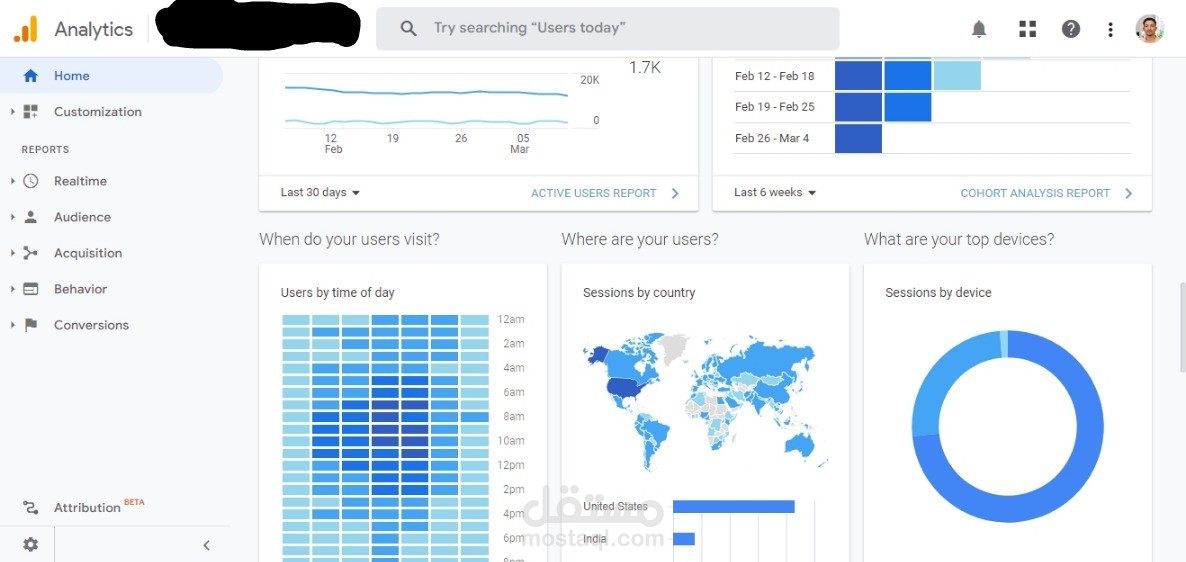Click the Analytics product name

tap(94, 29)
